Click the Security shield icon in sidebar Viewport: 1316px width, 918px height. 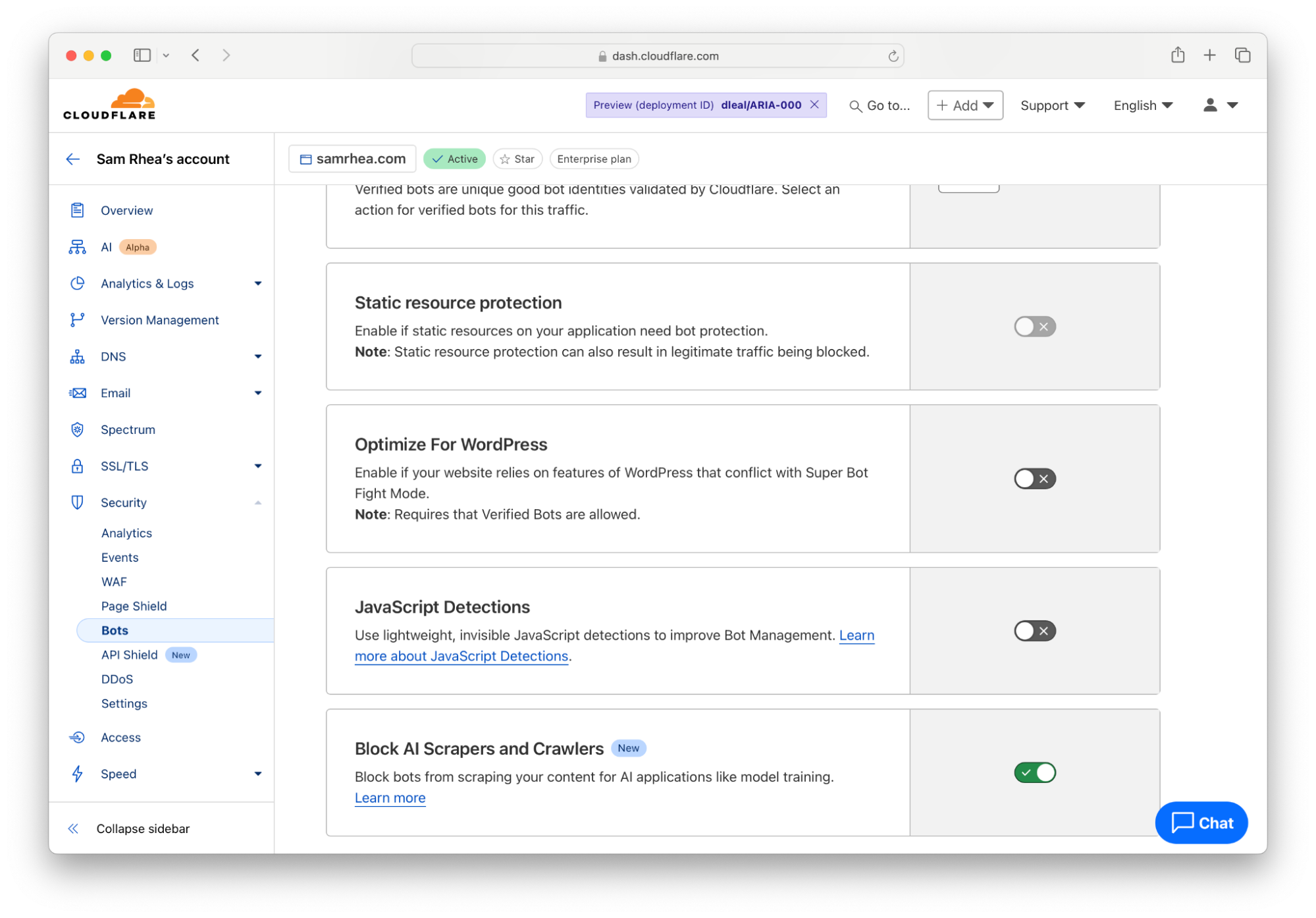pos(78,502)
